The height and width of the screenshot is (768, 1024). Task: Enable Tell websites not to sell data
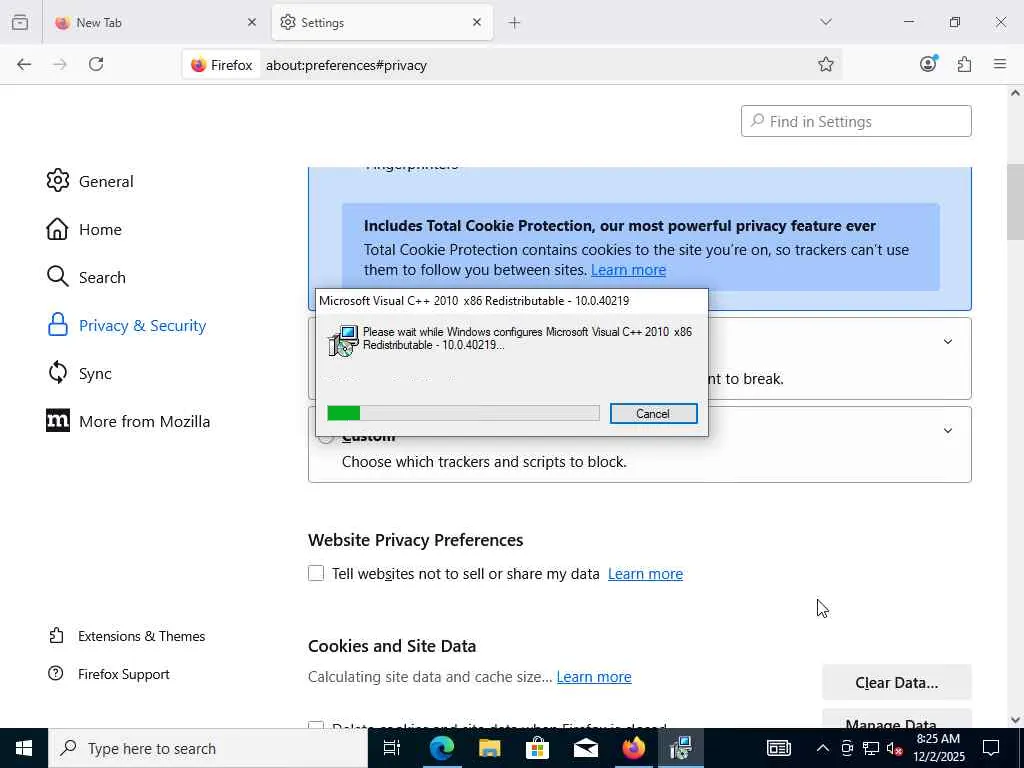(316, 573)
